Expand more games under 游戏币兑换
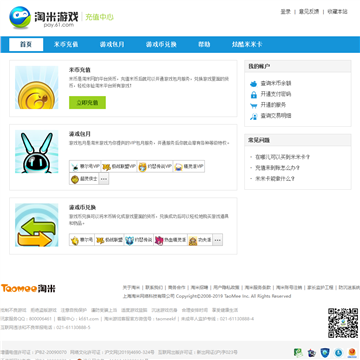The width and height of the screenshot is (360, 360). 218,240
